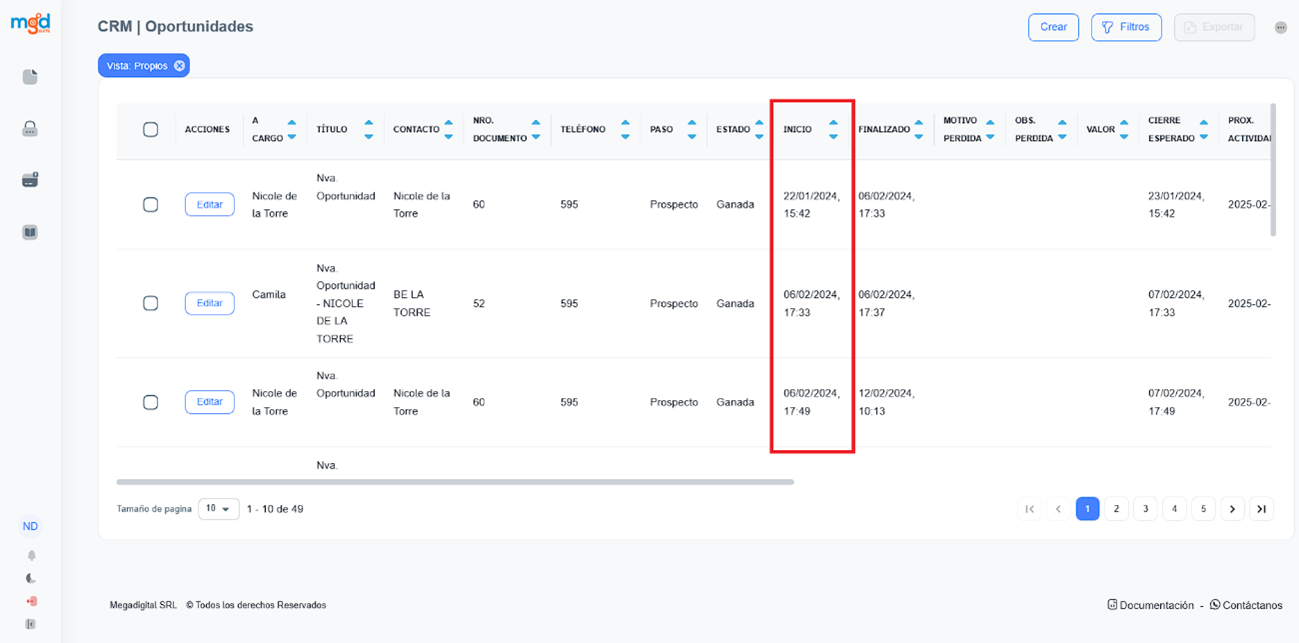Remove the 'Vista: Propios' filter chip
1299x643 pixels.
pos(179,66)
